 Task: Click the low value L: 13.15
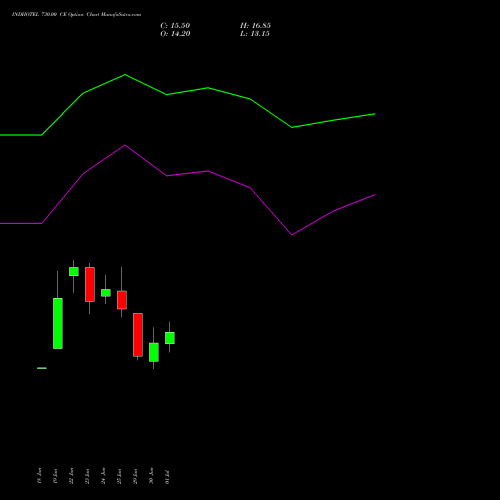click(x=255, y=34)
